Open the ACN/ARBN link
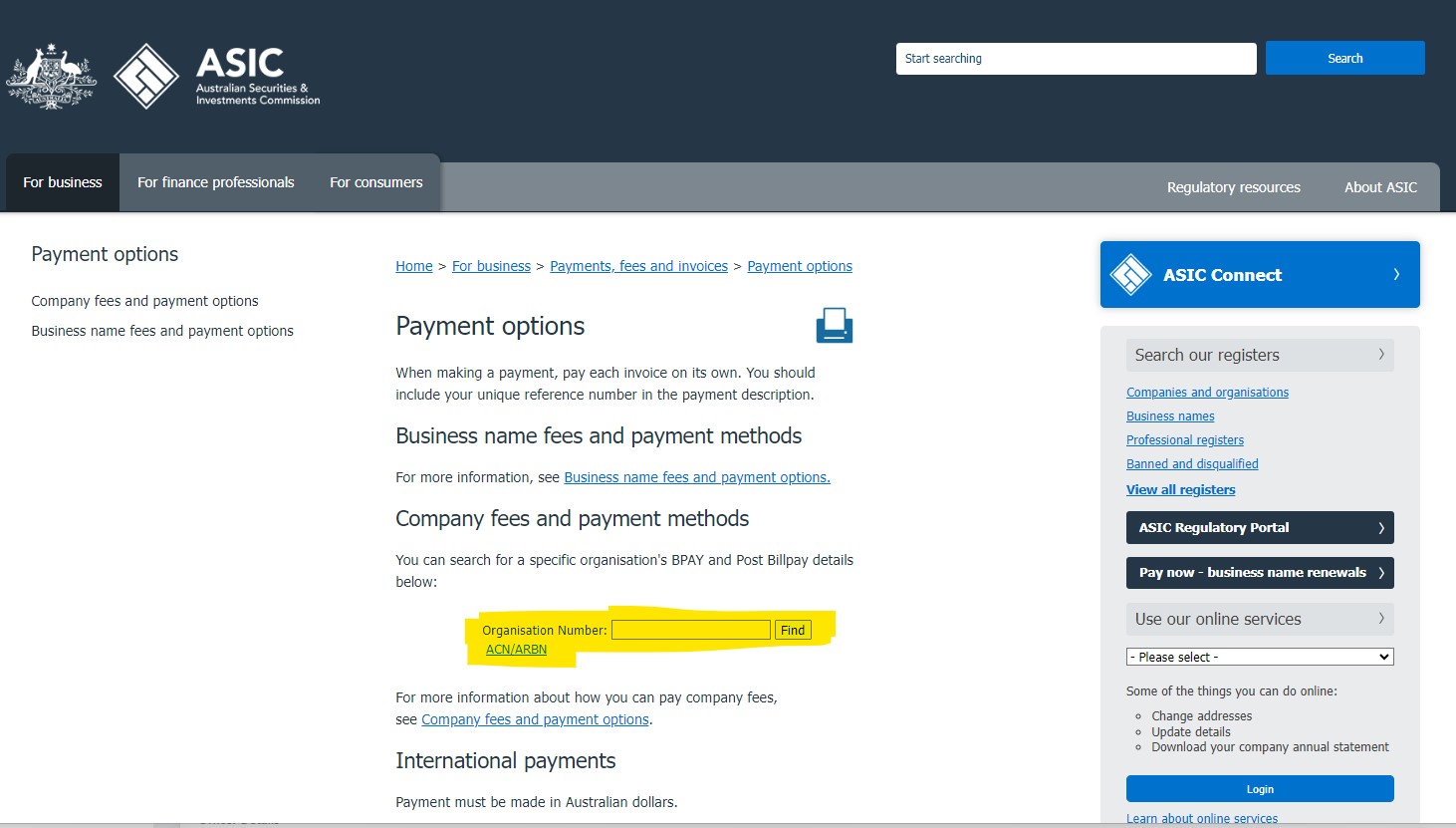The image size is (1456, 828). pyautogui.click(x=516, y=649)
